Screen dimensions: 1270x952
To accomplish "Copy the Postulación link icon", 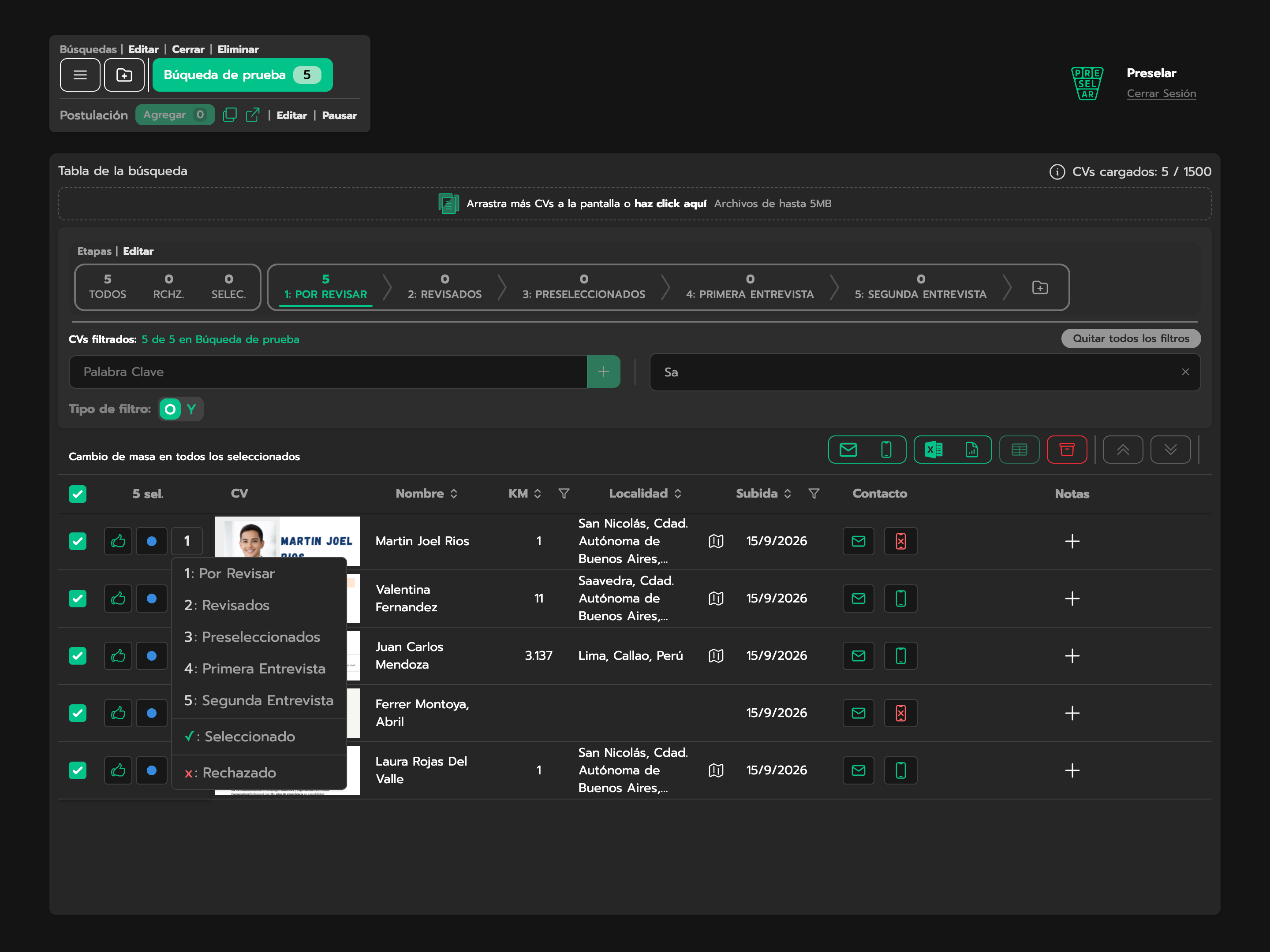I will pos(230,115).
